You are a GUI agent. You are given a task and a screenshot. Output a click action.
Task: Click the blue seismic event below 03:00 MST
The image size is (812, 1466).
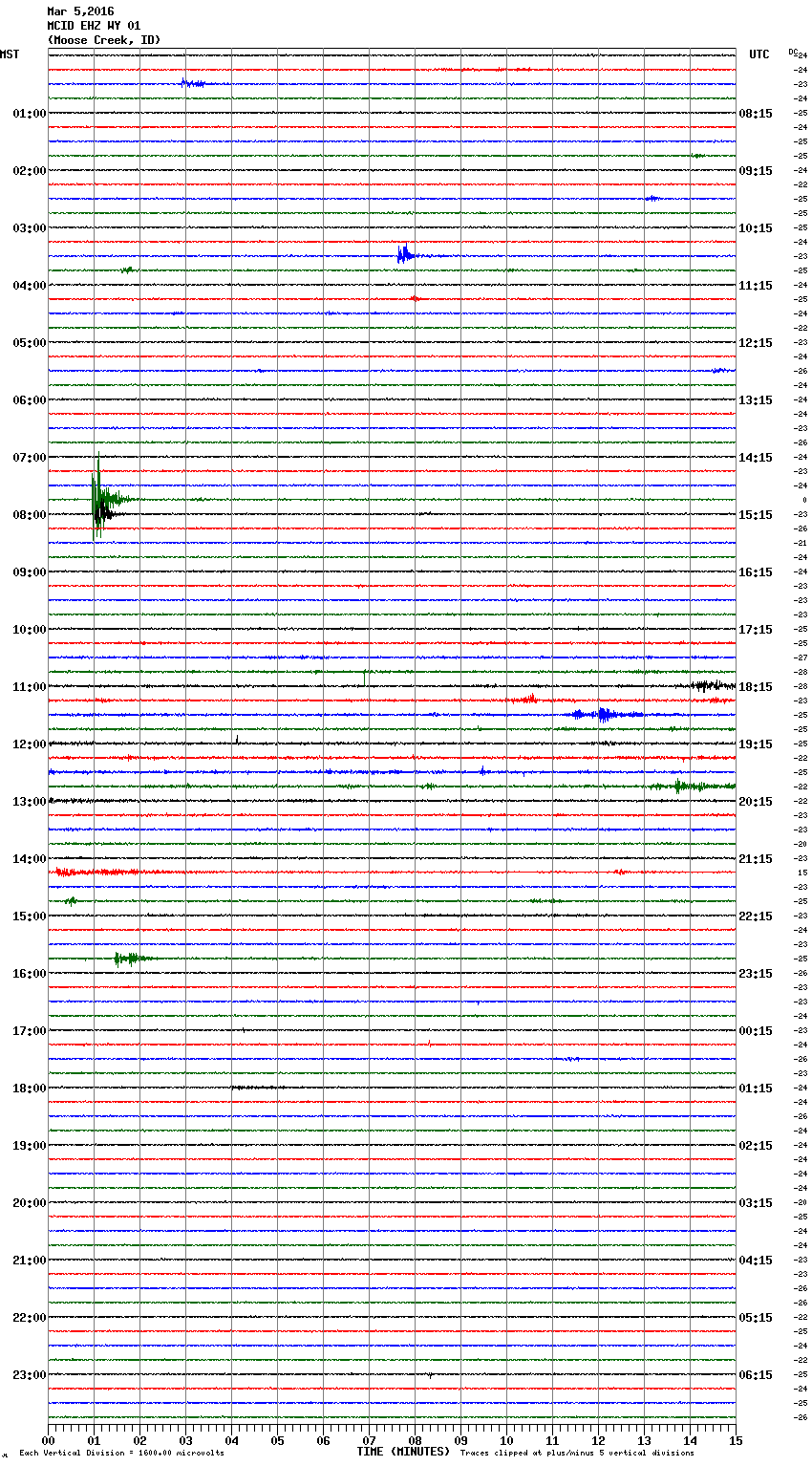pos(405,254)
